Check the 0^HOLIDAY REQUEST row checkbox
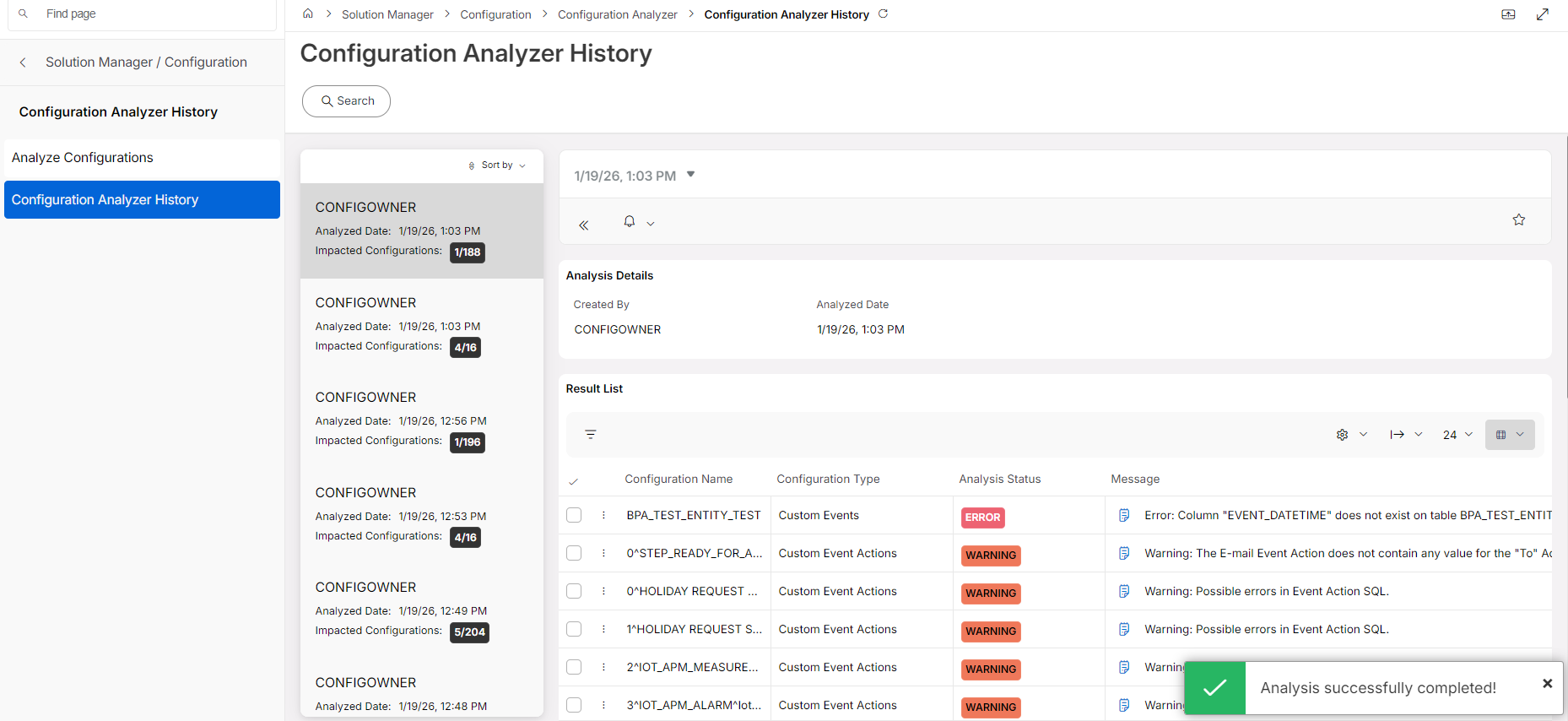Screen dimensions: 1568x721 tap(574, 591)
